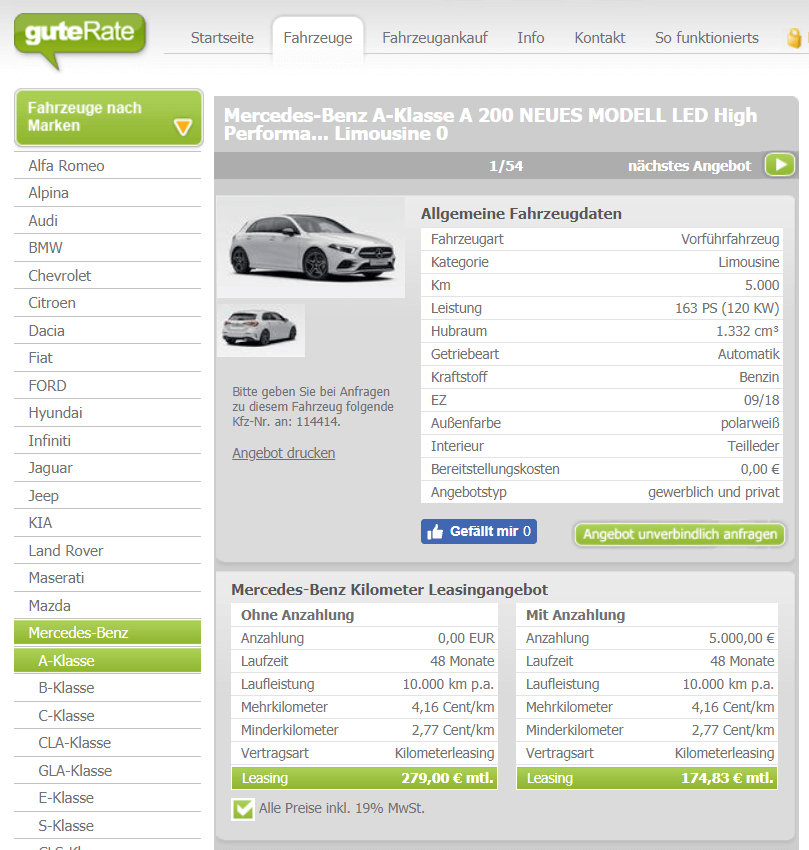Click the Ohne Anzahlung heading

(297, 615)
